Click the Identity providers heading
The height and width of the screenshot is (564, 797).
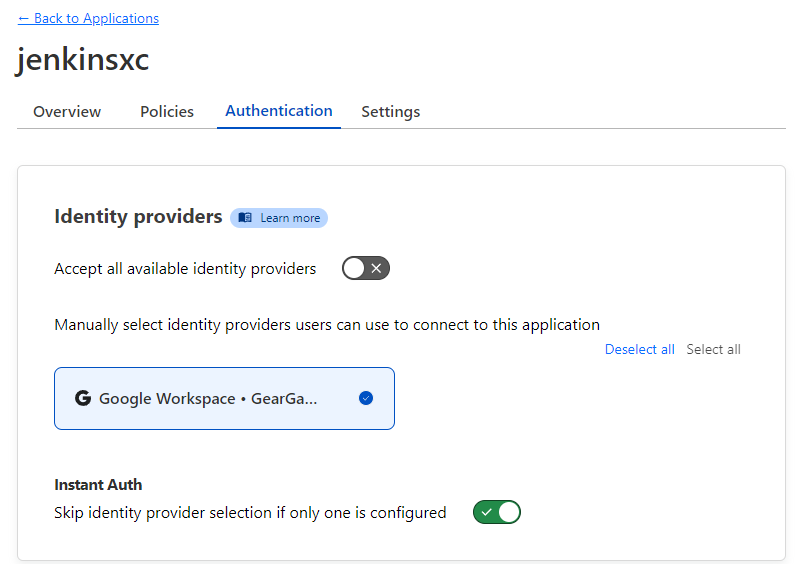pos(138,217)
